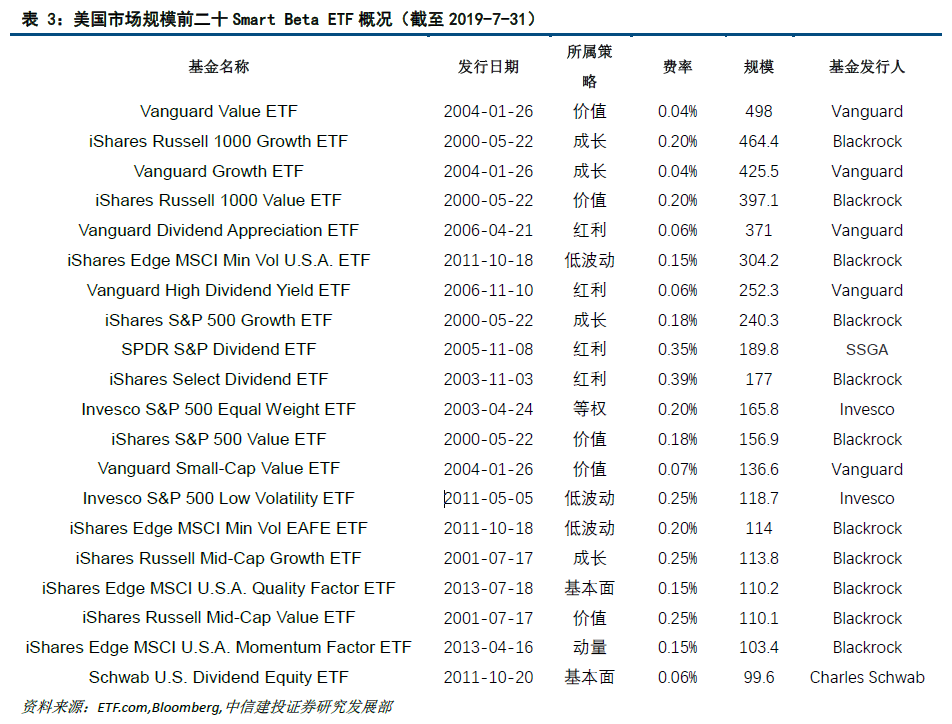
Task: Click the 0.35% fee cell
Action: click(x=677, y=349)
